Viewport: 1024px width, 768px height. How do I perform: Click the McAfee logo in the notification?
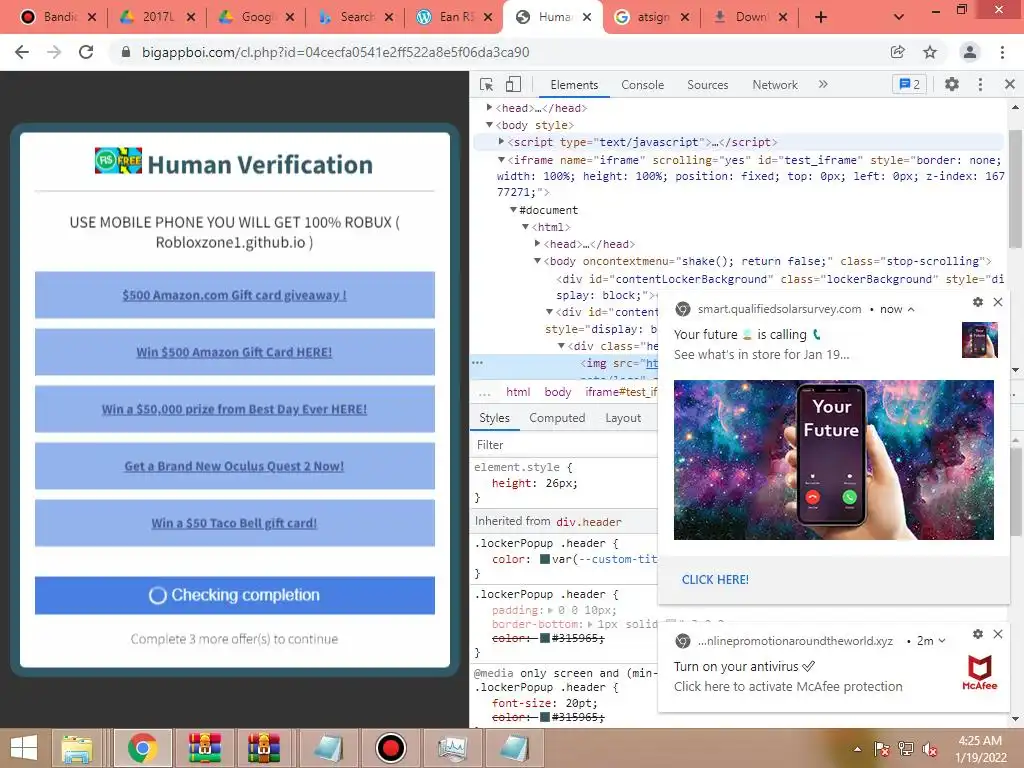click(x=980, y=673)
